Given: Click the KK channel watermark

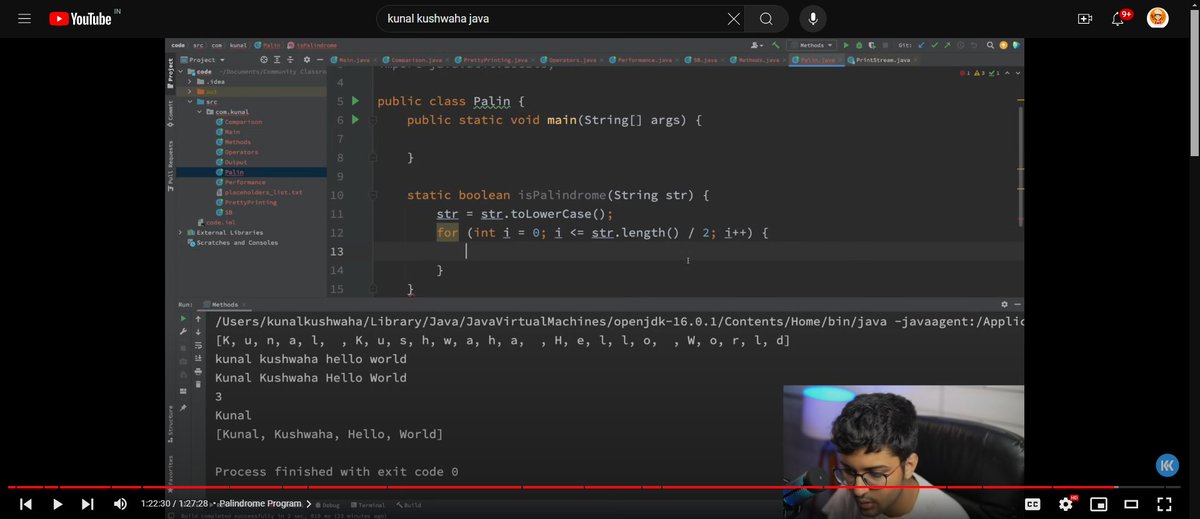Looking at the screenshot, I should click(1167, 464).
